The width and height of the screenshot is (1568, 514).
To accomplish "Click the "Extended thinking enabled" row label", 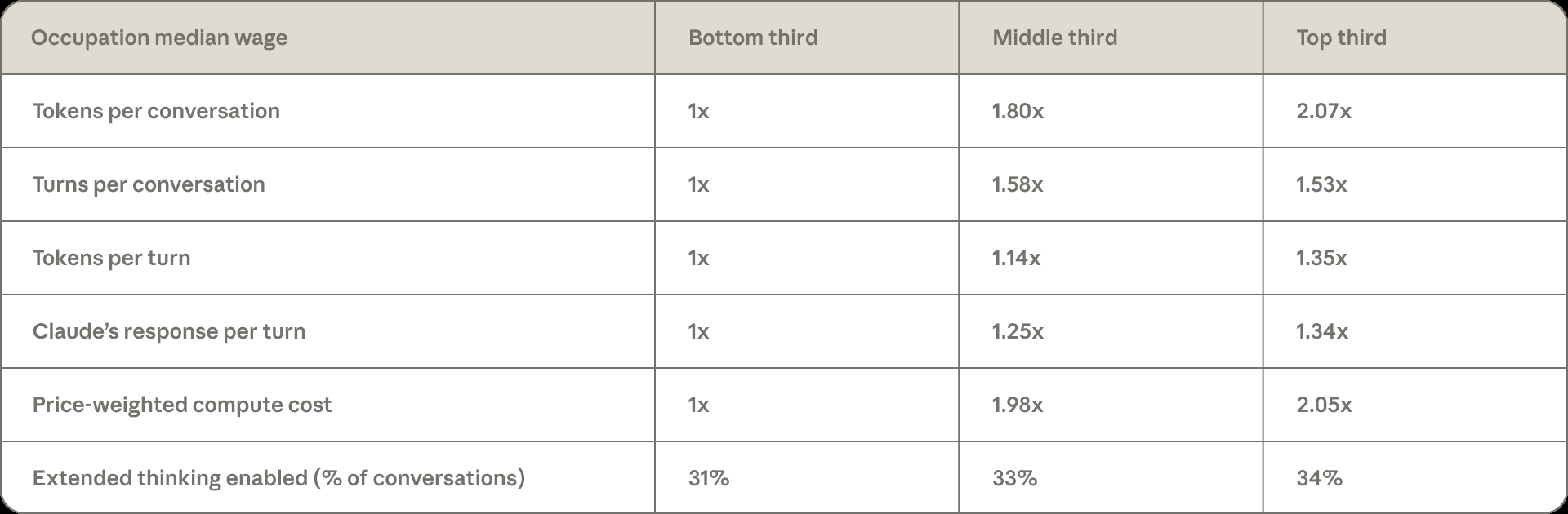I will [x=278, y=478].
